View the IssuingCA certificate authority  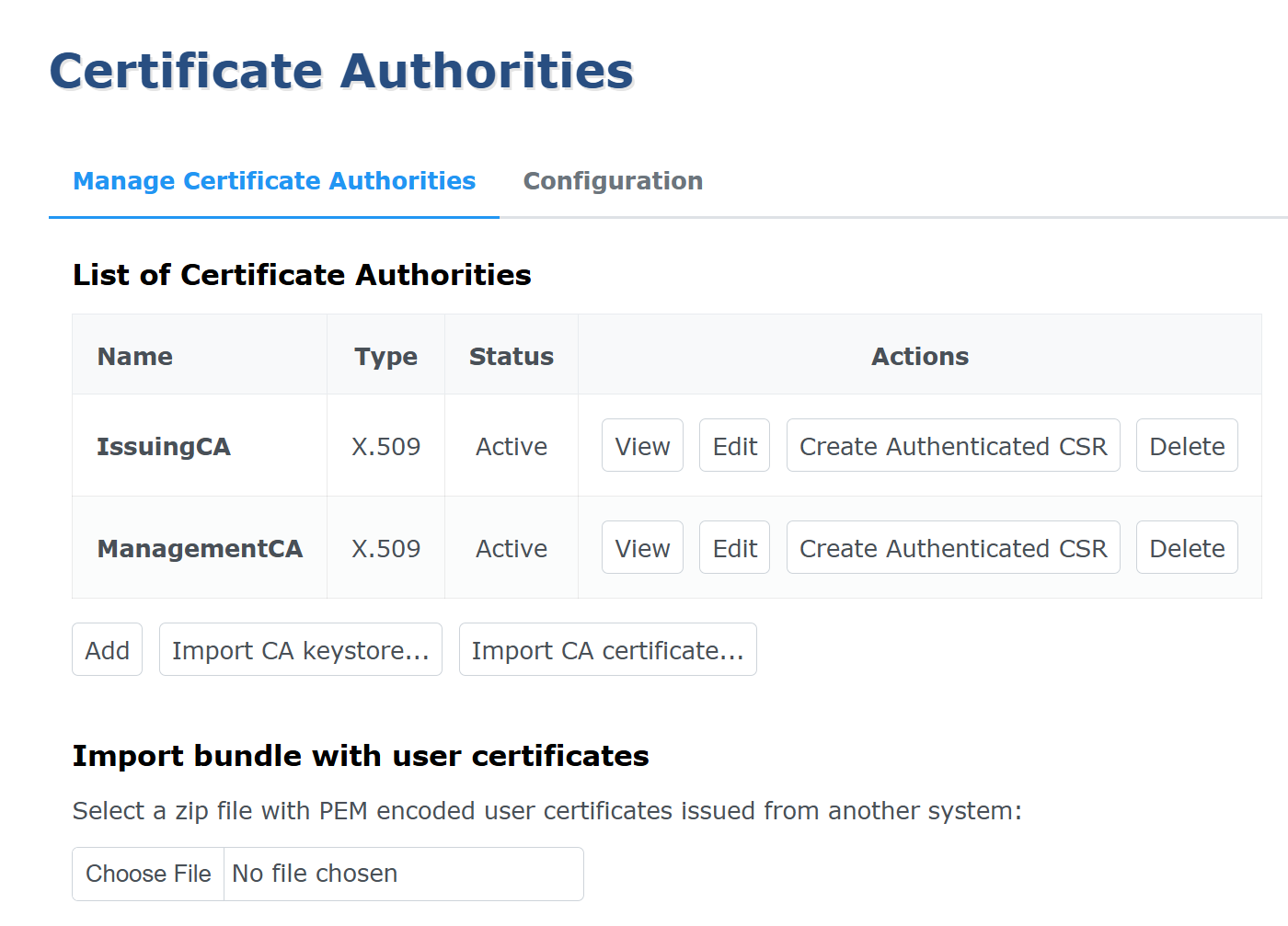pyautogui.click(x=642, y=446)
